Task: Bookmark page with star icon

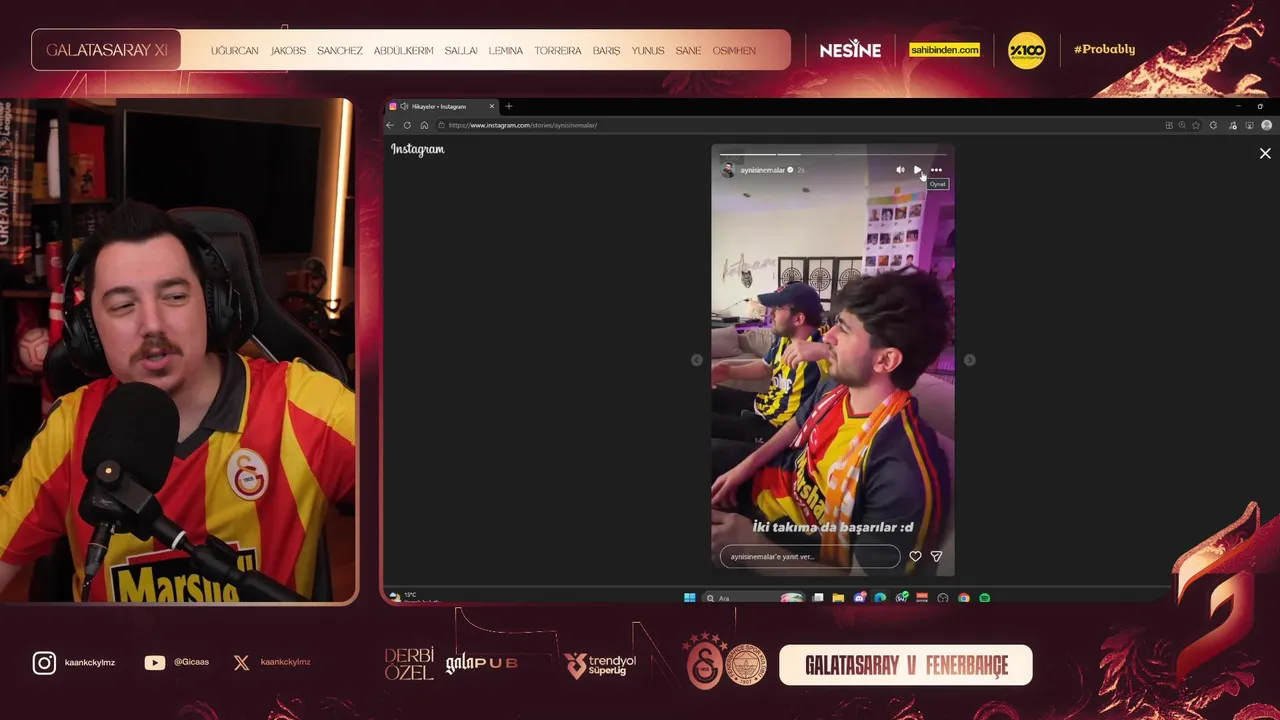Action: [1196, 125]
